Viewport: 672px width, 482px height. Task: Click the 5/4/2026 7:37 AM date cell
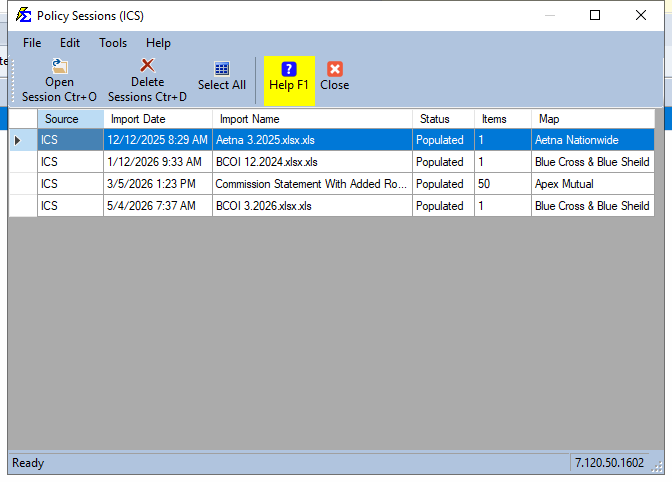coord(158,206)
